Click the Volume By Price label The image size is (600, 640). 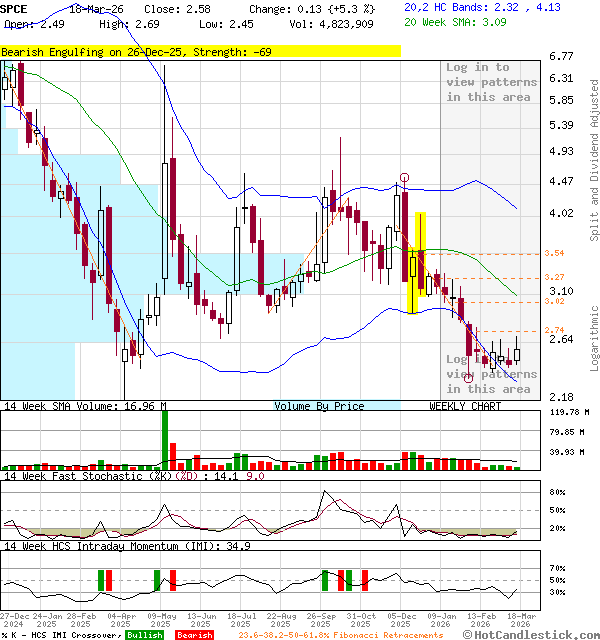pyautogui.click(x=319, y=406)
